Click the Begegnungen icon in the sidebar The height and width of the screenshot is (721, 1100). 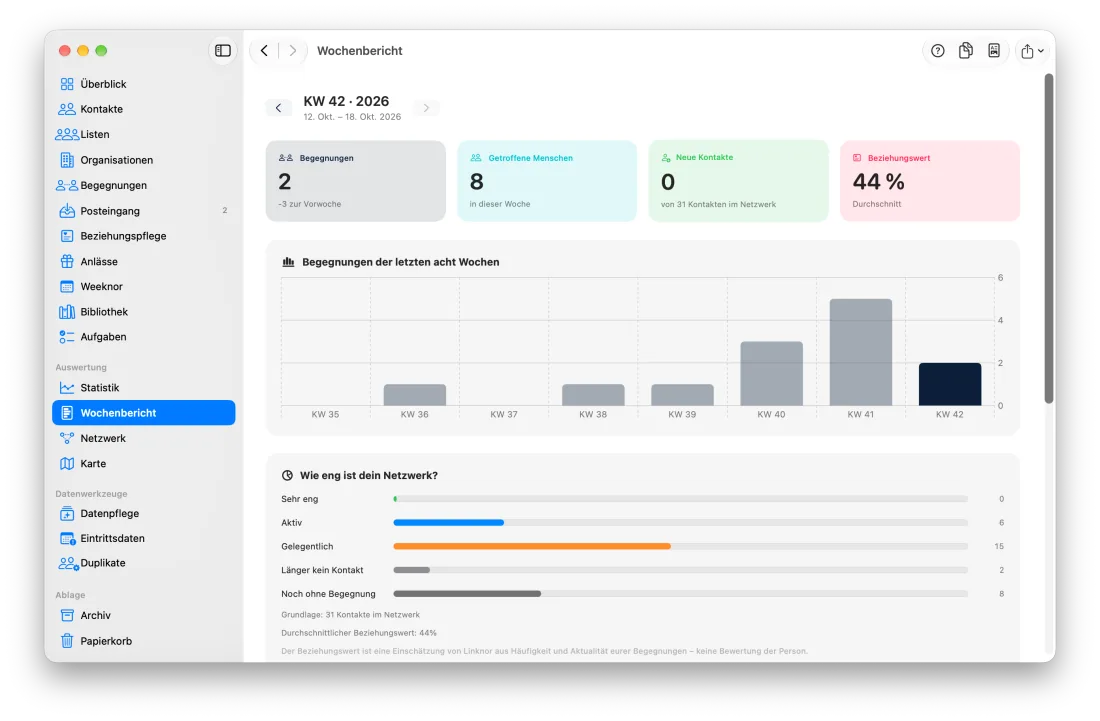pyautogui.click(x=67, y=185)
